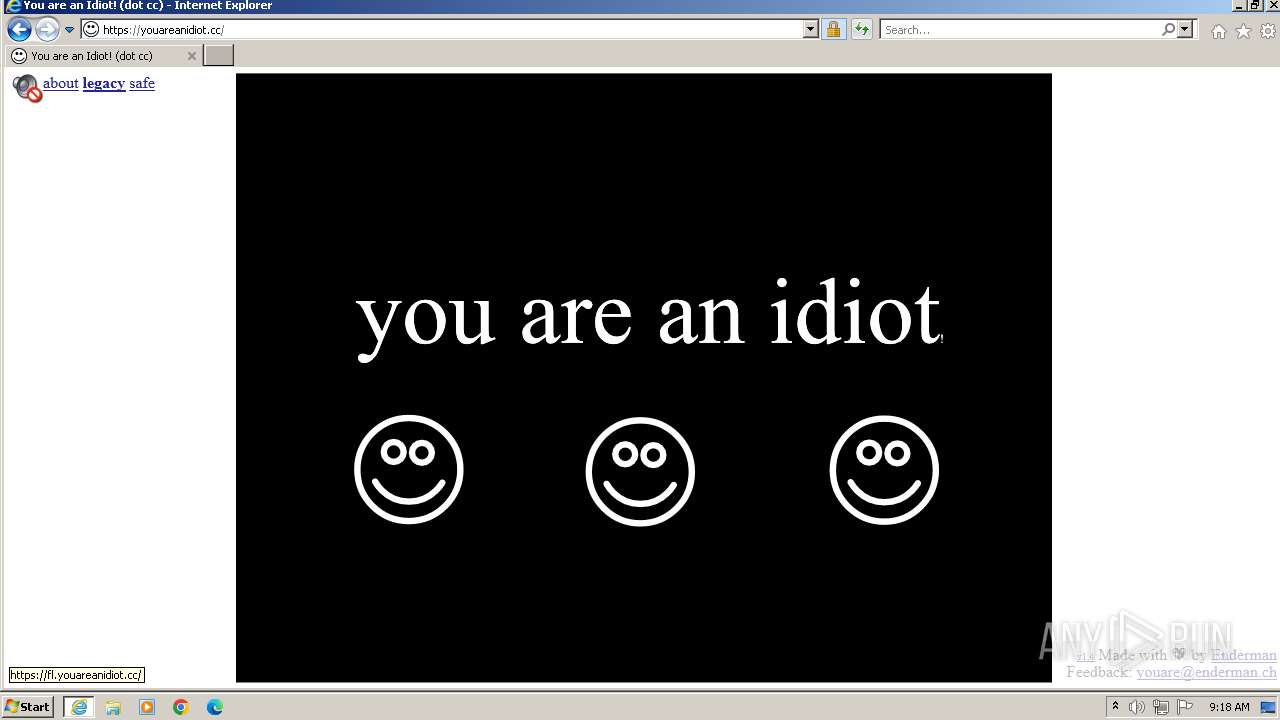Click the Action Center flag icon
The image size is (1280, 720).
tap(1185, 707)
